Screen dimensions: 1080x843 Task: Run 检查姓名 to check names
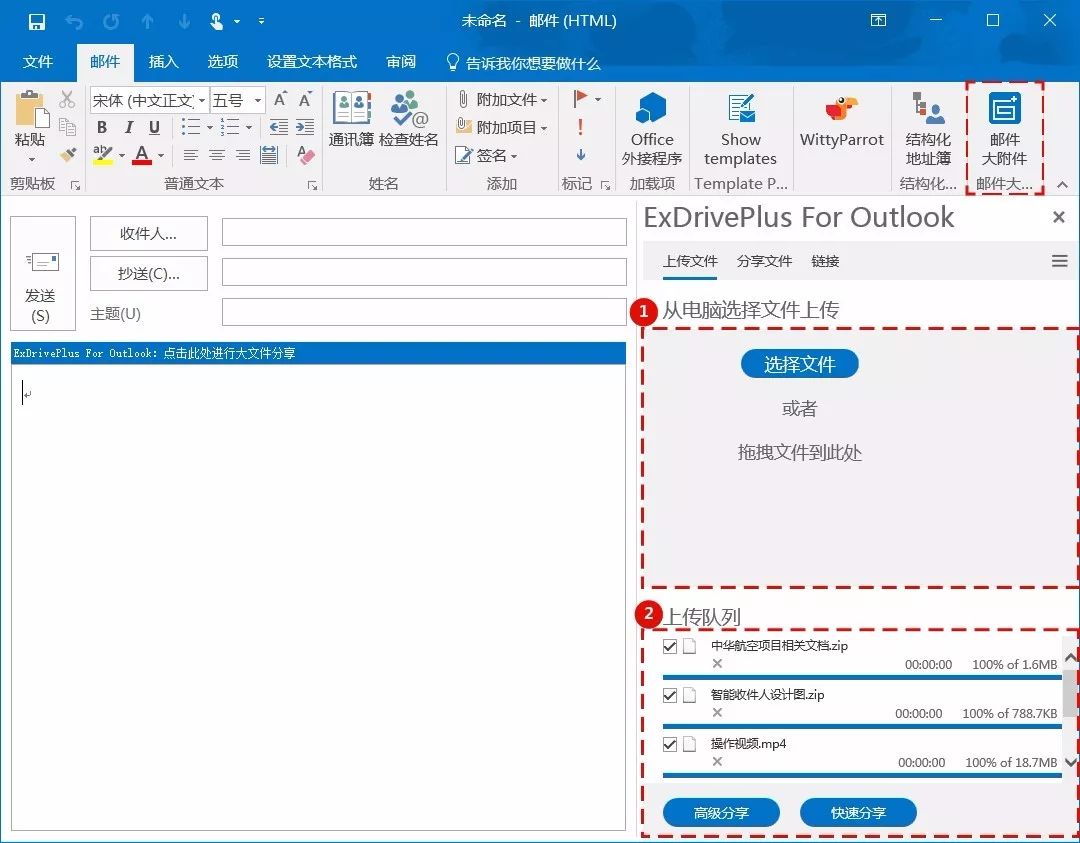click(408, 118)
